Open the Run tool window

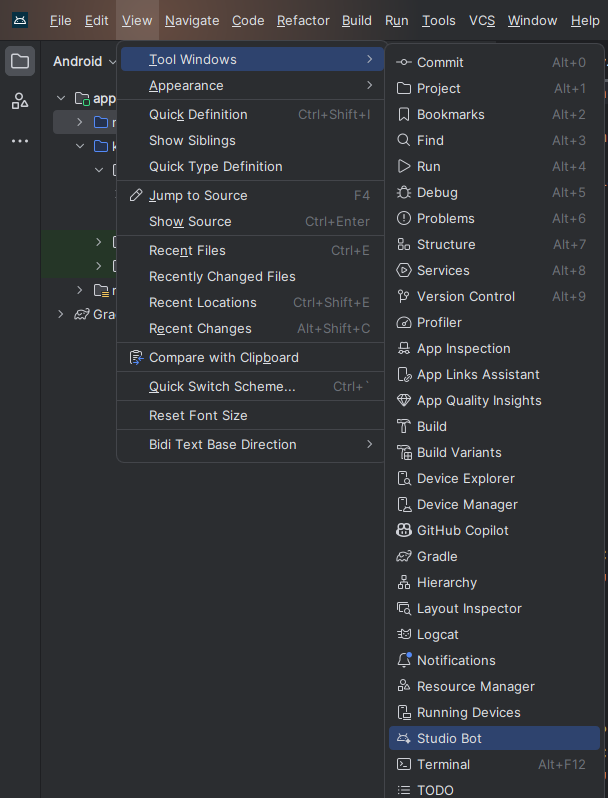pyautogui.click(x=494, y=166)
